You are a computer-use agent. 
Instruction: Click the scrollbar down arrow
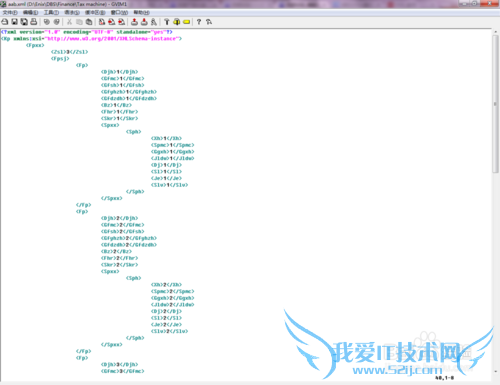pyautogui.click(x=495, y=371)
